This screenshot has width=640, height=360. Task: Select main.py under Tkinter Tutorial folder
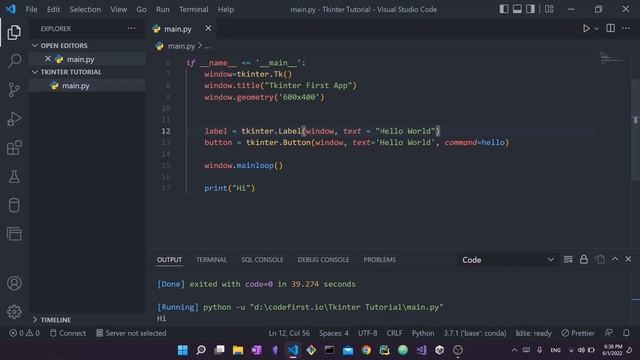point(87,86)
